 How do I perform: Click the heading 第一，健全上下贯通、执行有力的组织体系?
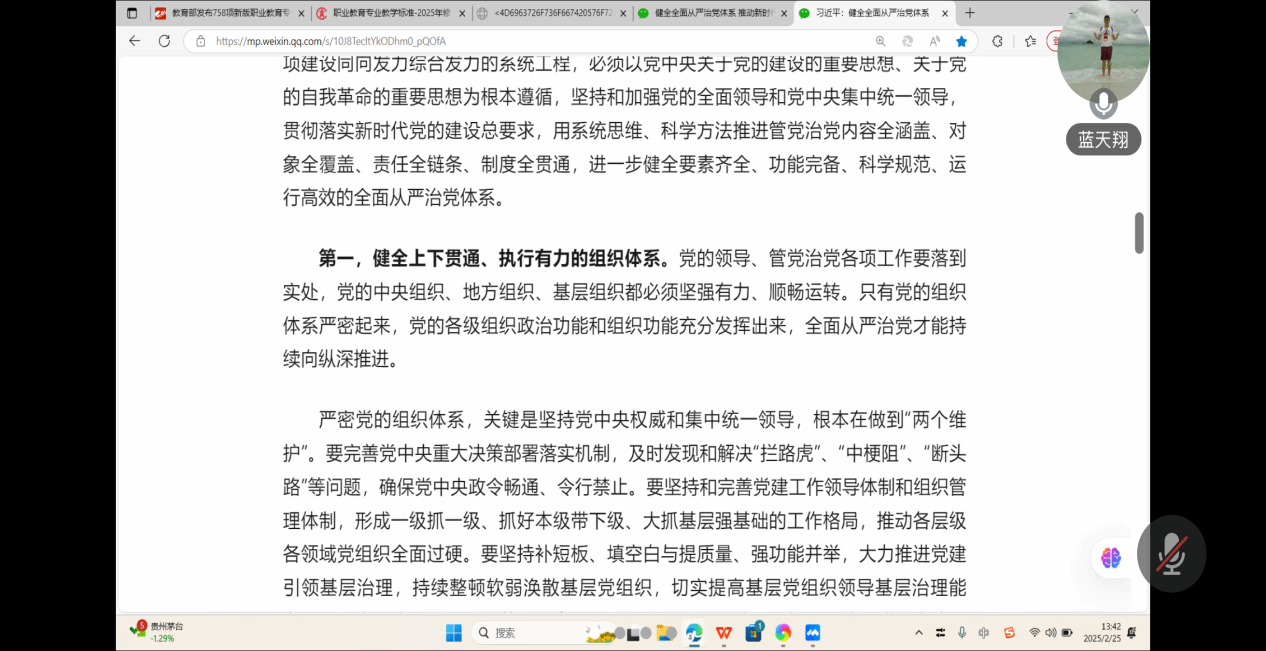point(495,259)
